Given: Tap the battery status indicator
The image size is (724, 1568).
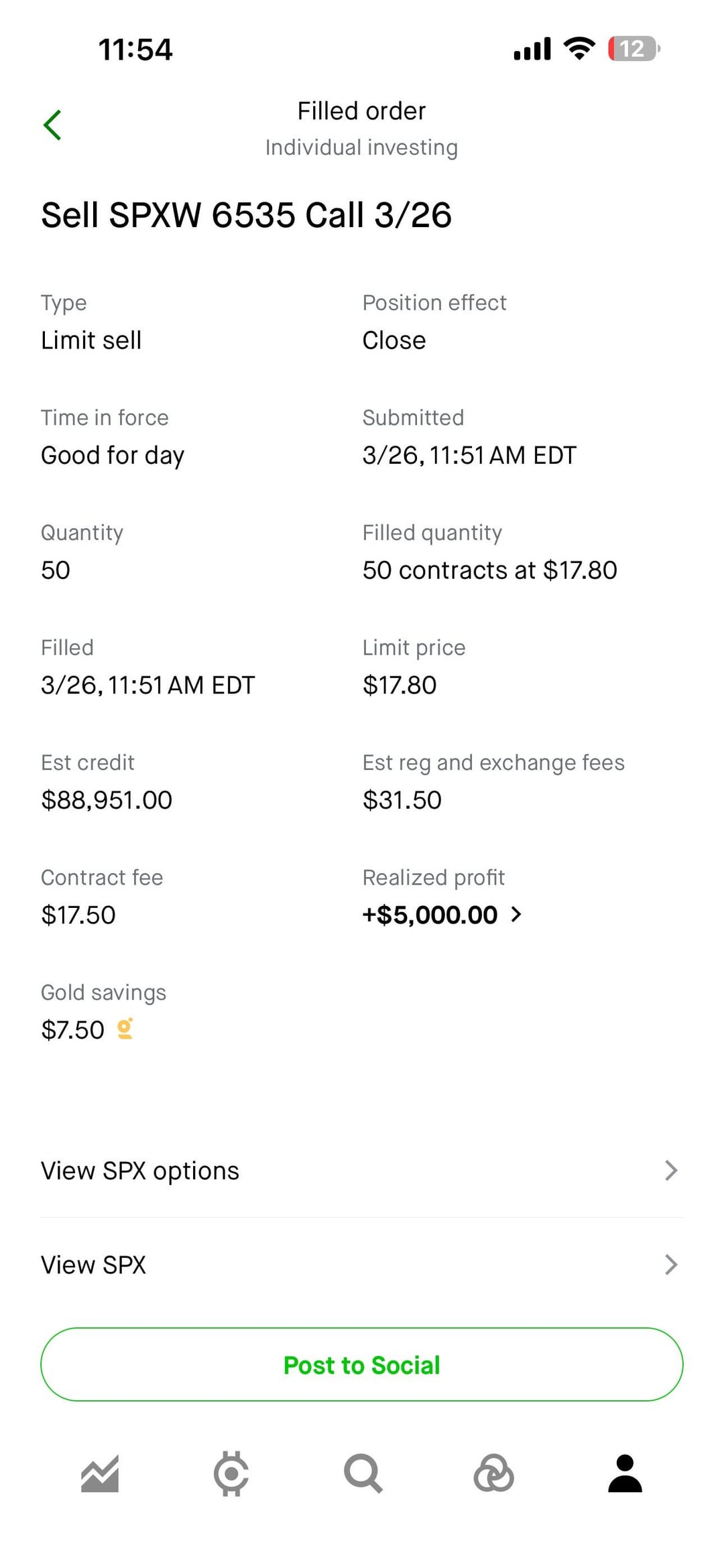Looking at the screenshot, I should (633, 49).
